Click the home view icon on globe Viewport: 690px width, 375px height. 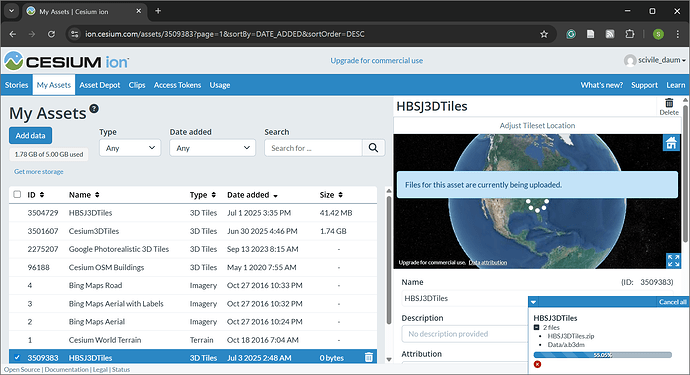coord(671,143)
